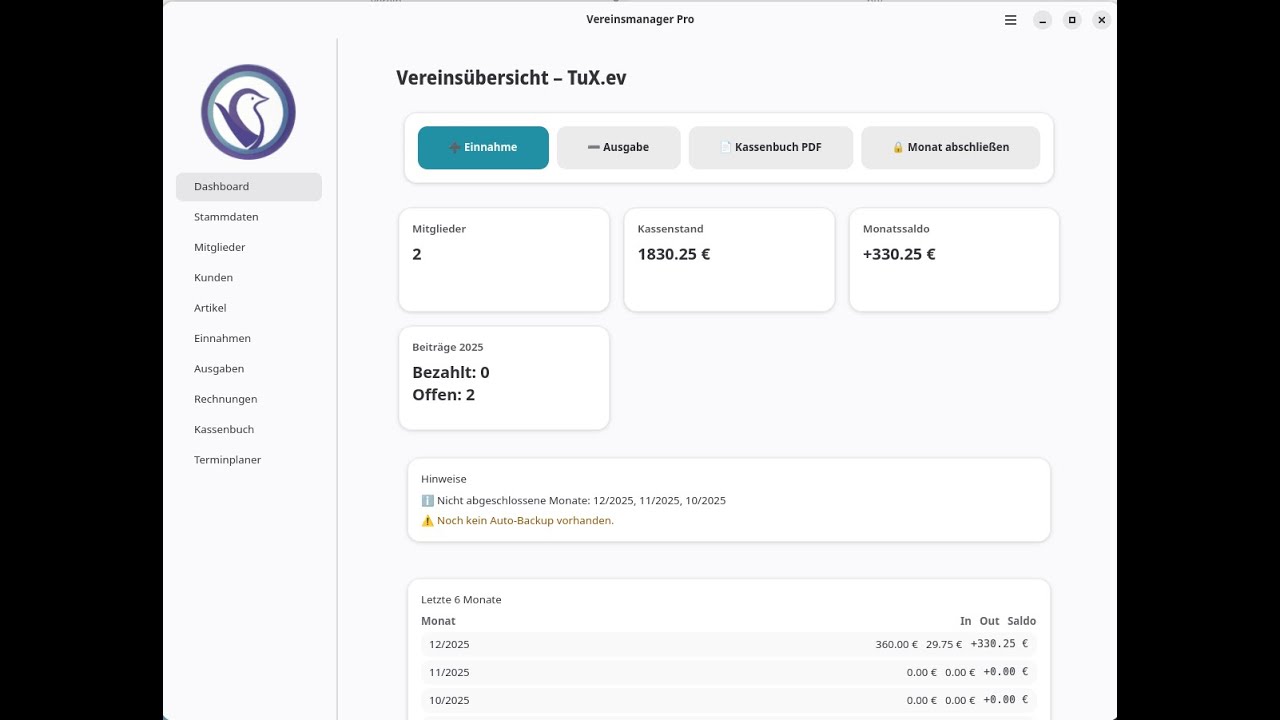1280x720 pixels.
Task: Click the lock icon on Monat abschließen
Action: click(898, 148)
